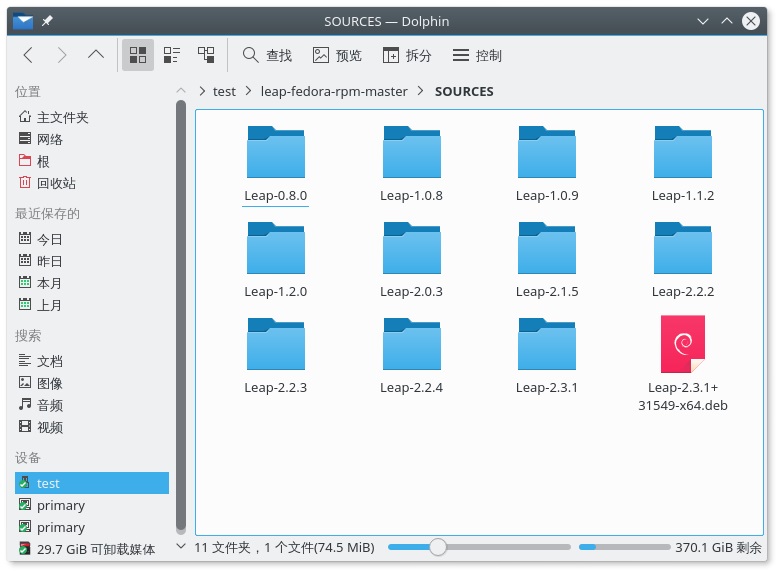Viewport: 780px width, 574px height.
Task: Open 主文件夹 home in places
Action: click(x=92, y=117)
